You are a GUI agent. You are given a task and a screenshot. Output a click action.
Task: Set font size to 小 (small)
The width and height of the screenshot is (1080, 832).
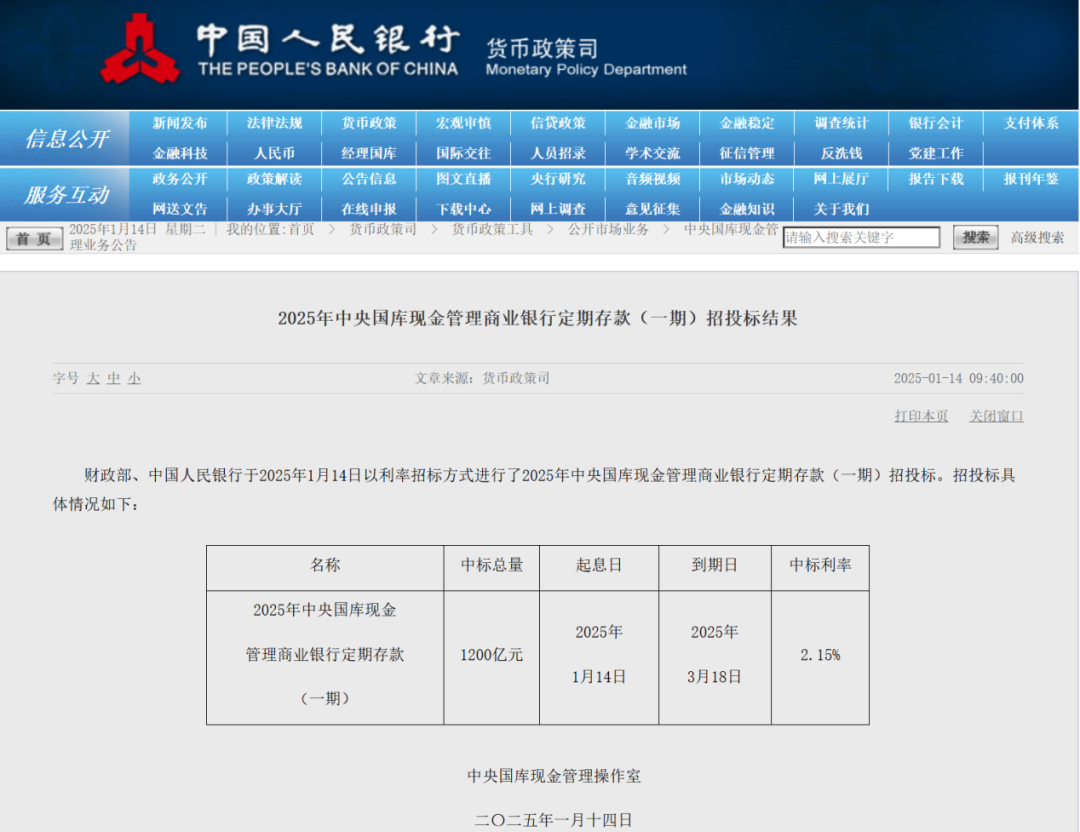point(134,379)
